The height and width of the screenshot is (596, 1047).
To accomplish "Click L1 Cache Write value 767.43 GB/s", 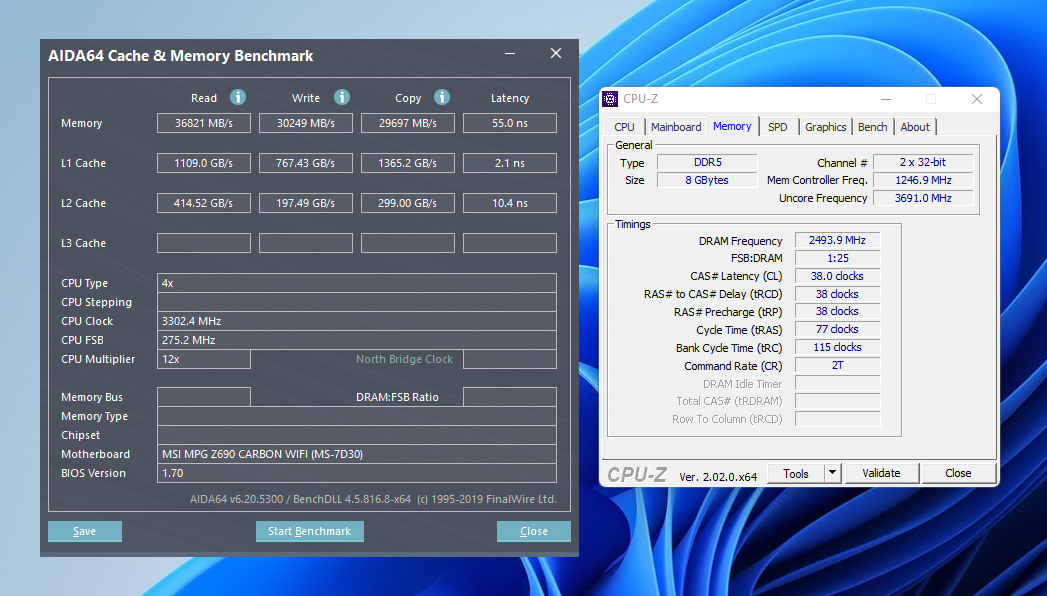I will coord(306,163).
